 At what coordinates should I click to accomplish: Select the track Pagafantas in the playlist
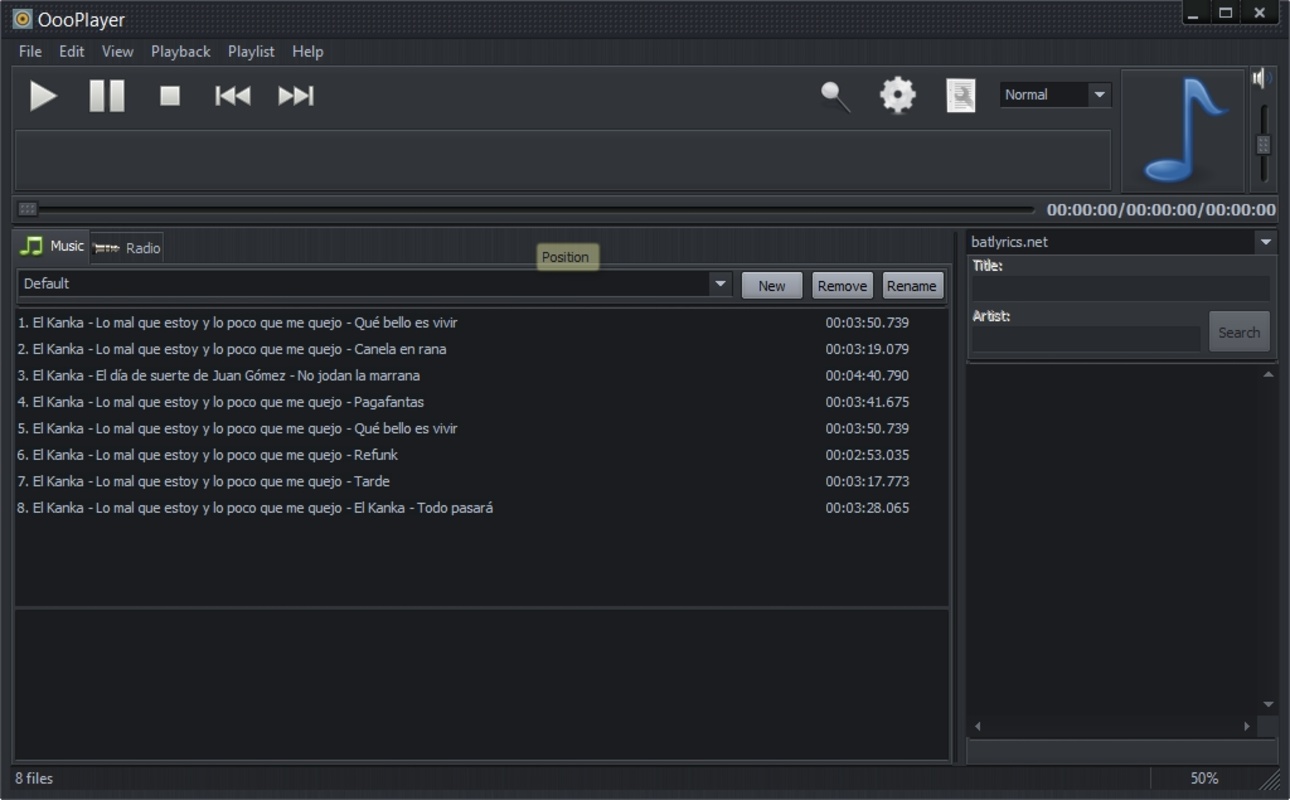point(220,402)
